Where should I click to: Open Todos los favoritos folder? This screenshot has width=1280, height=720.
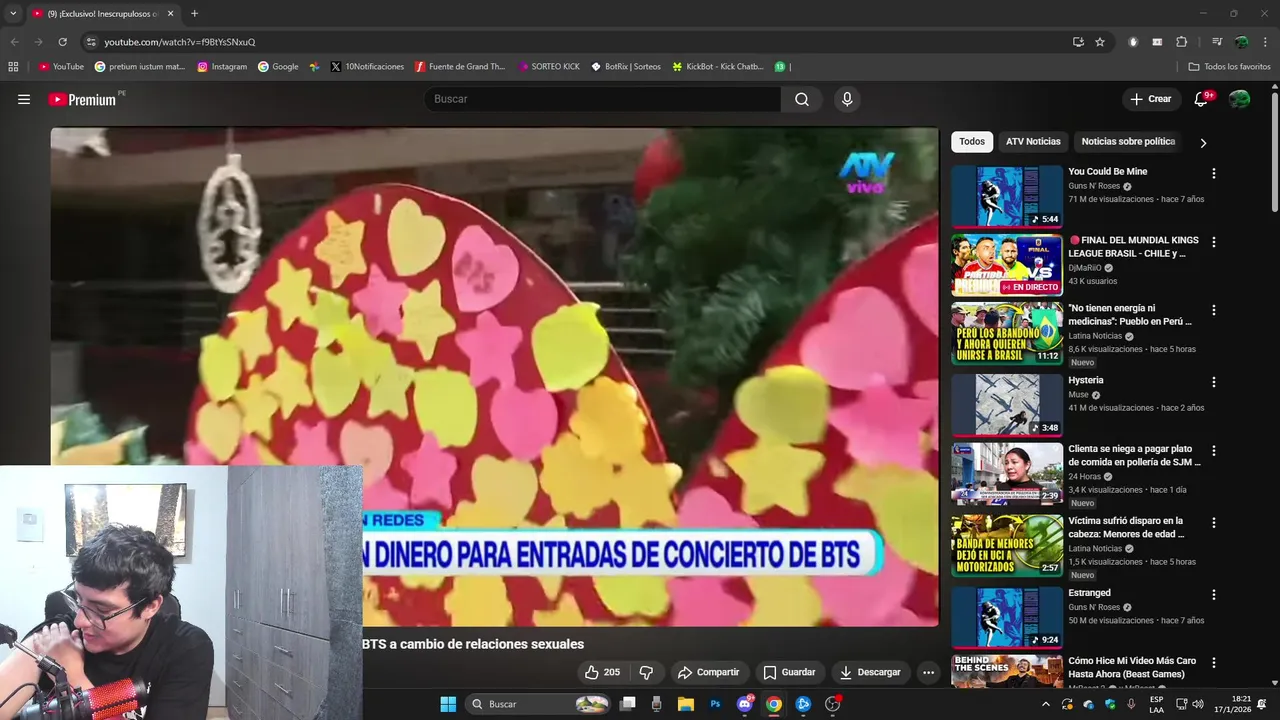click(1230, 67)
